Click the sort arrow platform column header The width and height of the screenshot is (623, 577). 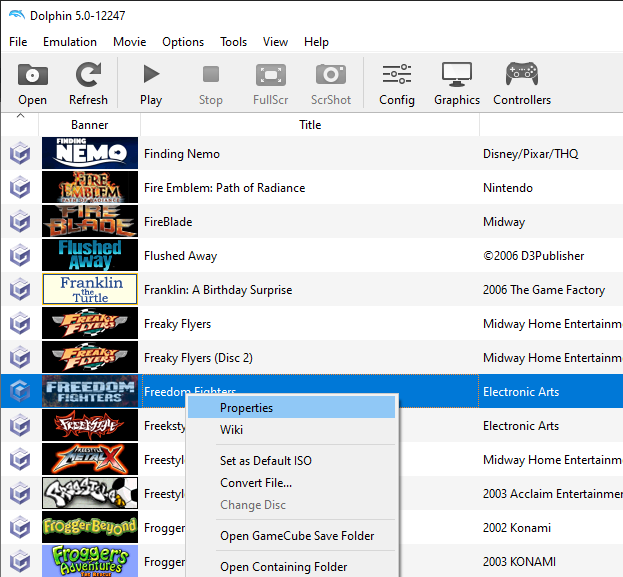click(20, 125)
